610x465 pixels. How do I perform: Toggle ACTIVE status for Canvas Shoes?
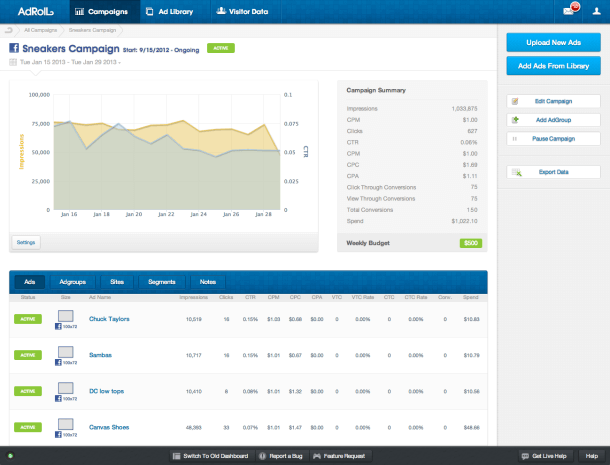28,427
